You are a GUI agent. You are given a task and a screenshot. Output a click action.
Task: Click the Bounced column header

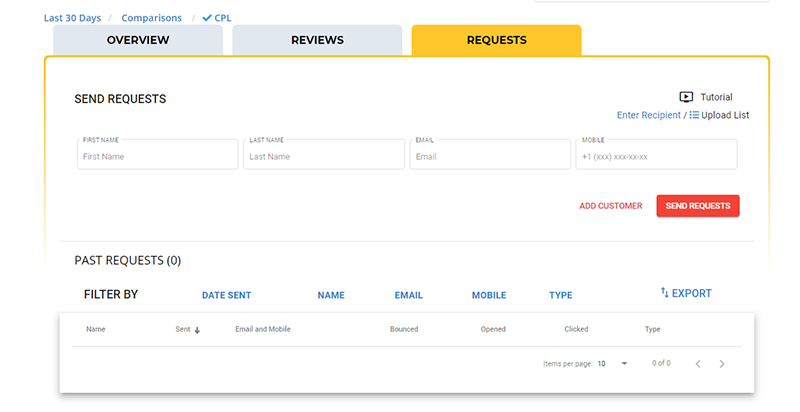(x=404, y=329)
